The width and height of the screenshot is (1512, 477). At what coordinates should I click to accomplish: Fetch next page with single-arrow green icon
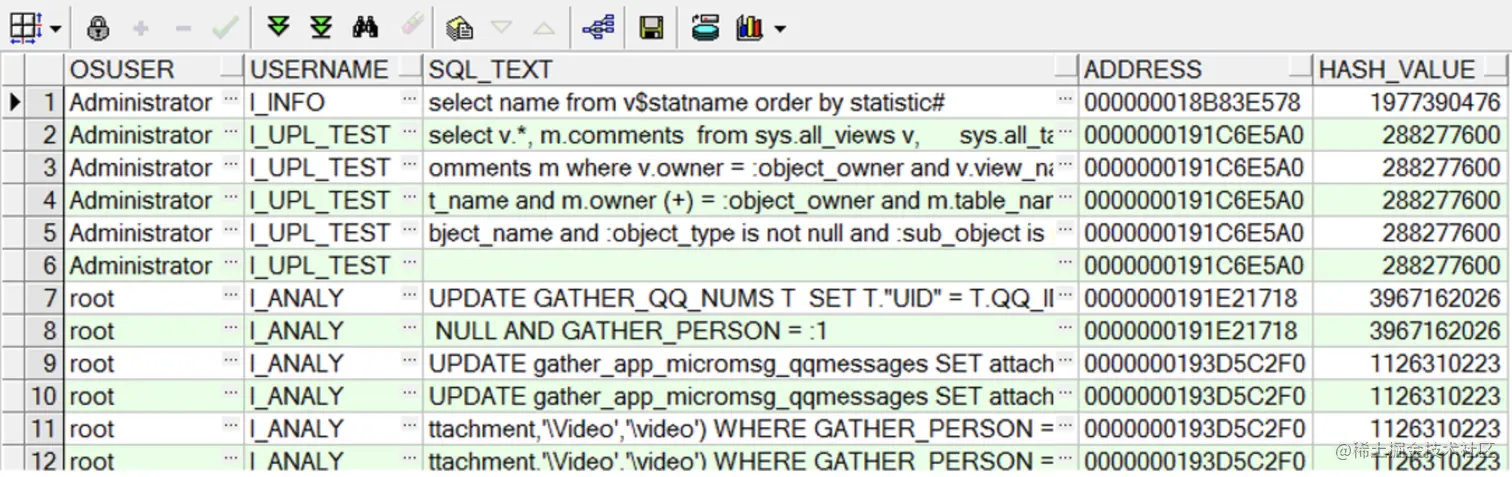[278, 28]
